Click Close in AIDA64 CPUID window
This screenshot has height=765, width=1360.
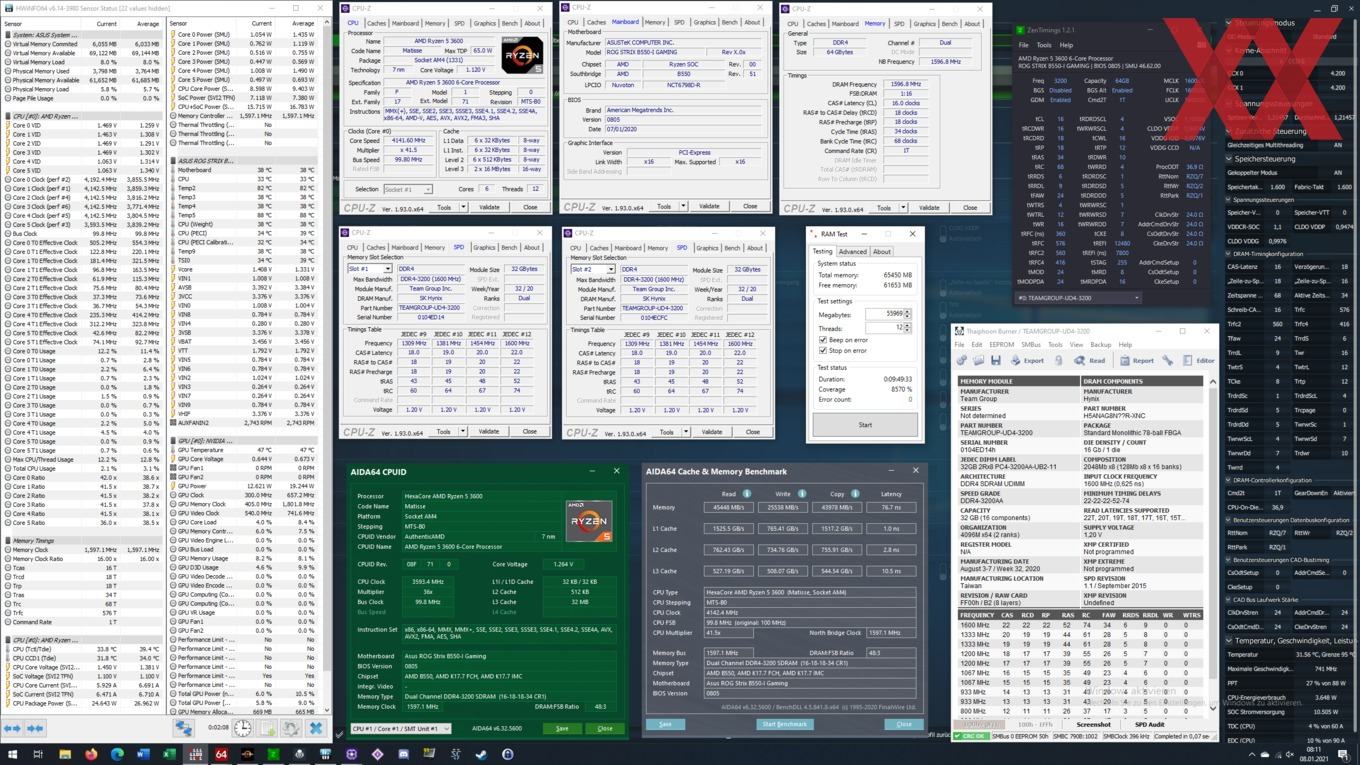point(604,728)
